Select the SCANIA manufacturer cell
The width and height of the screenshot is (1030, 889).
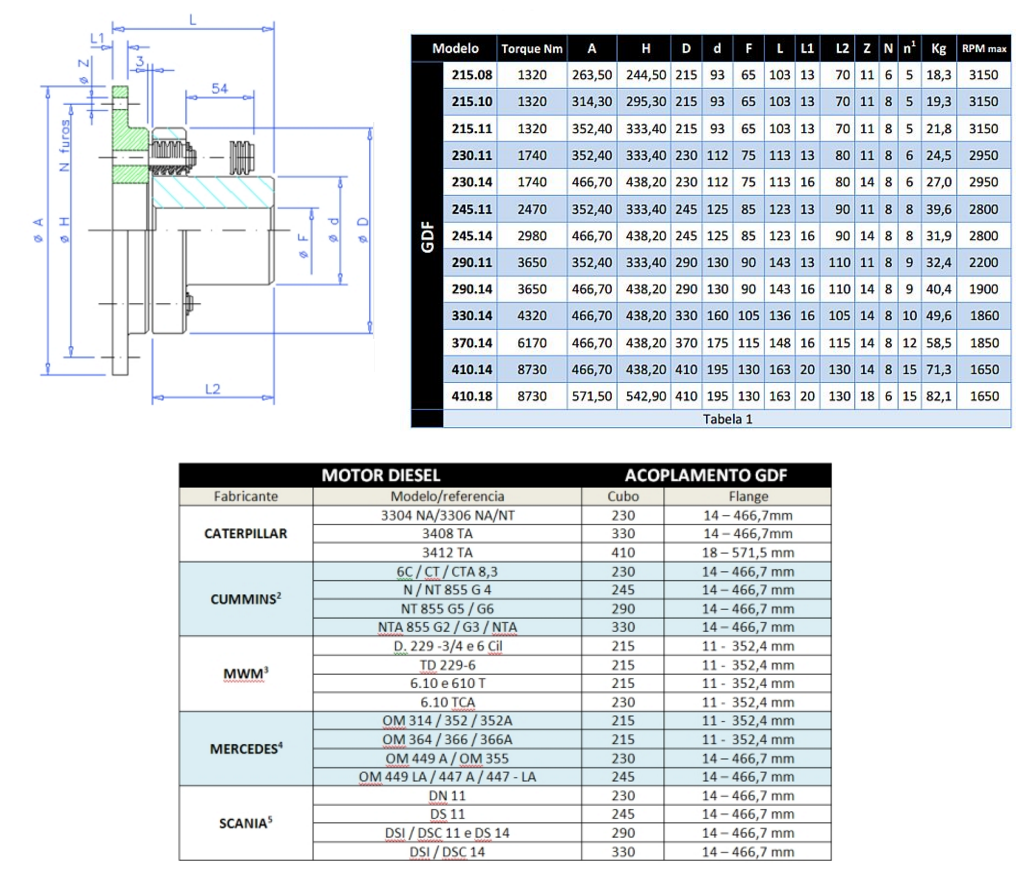(245, 823)
